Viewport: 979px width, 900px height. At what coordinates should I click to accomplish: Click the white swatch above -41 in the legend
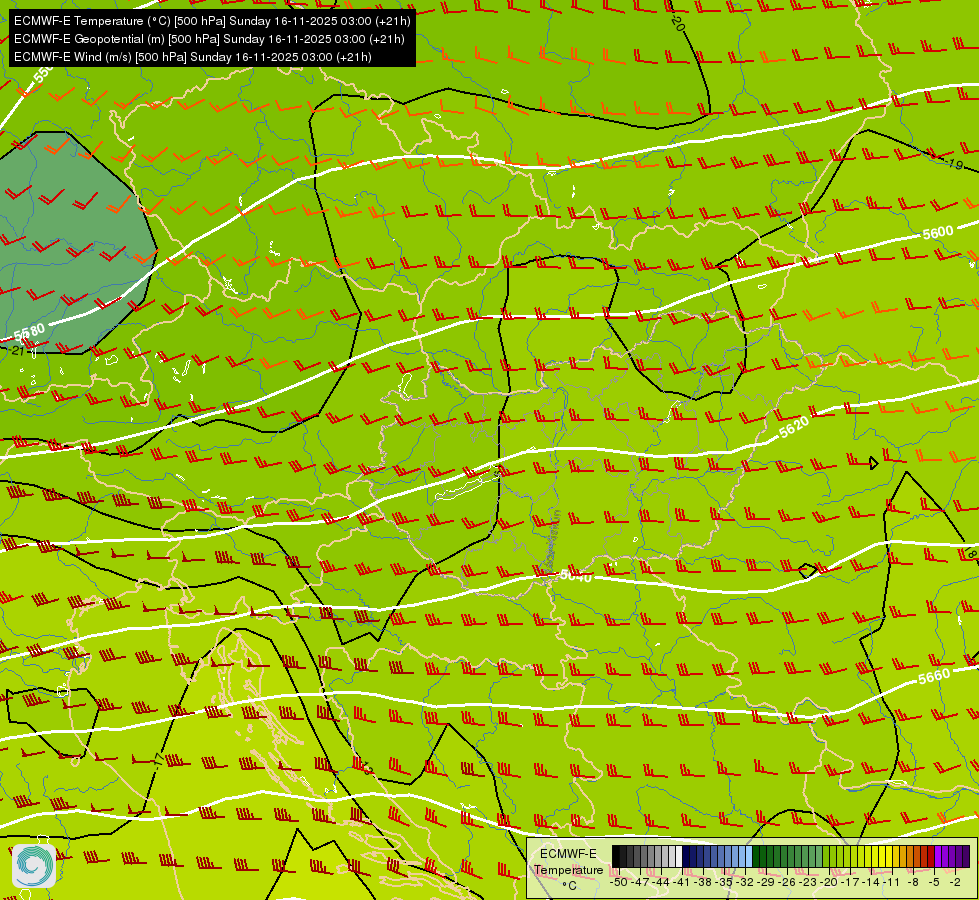[679, 856]
